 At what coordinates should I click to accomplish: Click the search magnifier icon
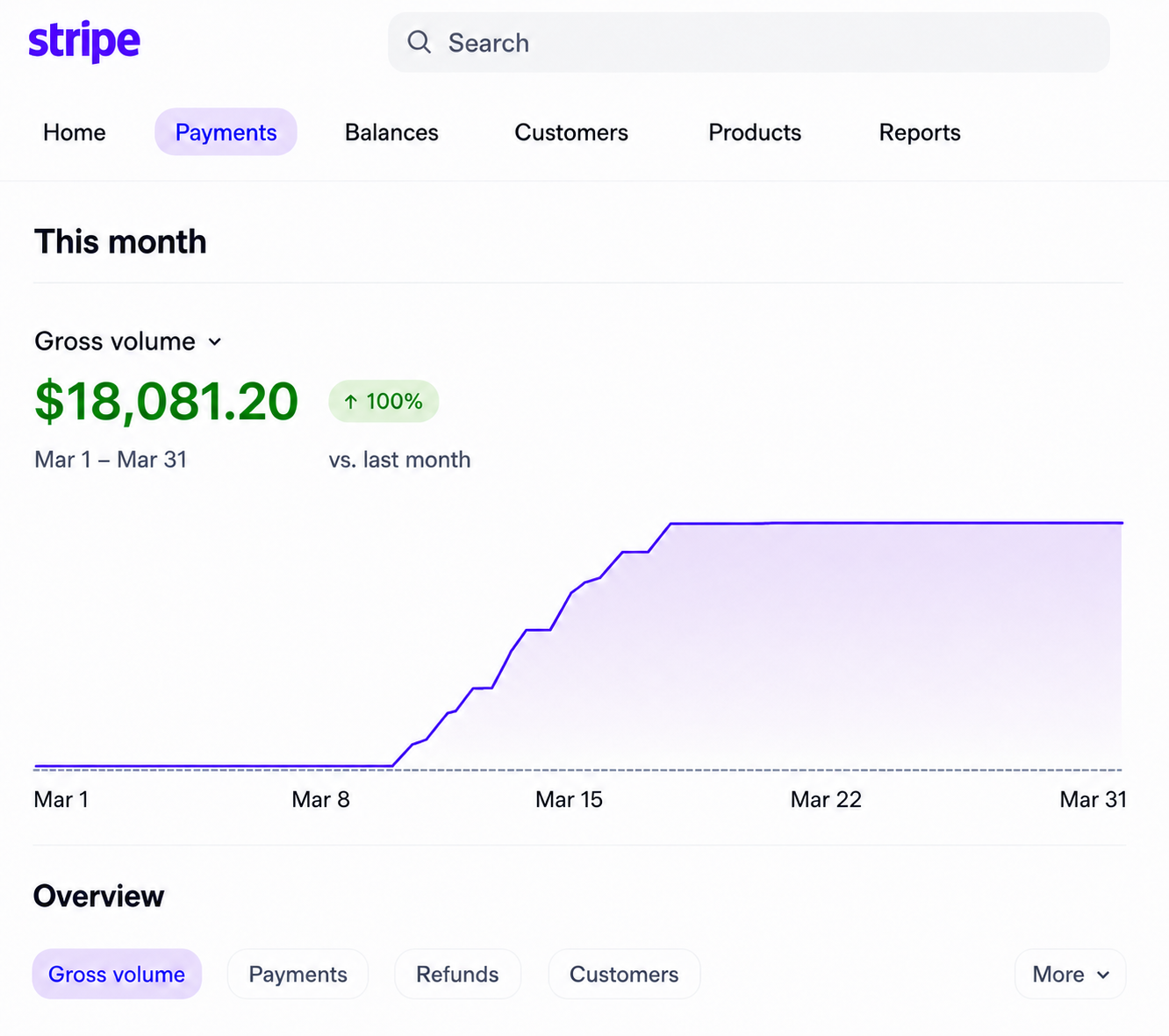coord(420,42)
